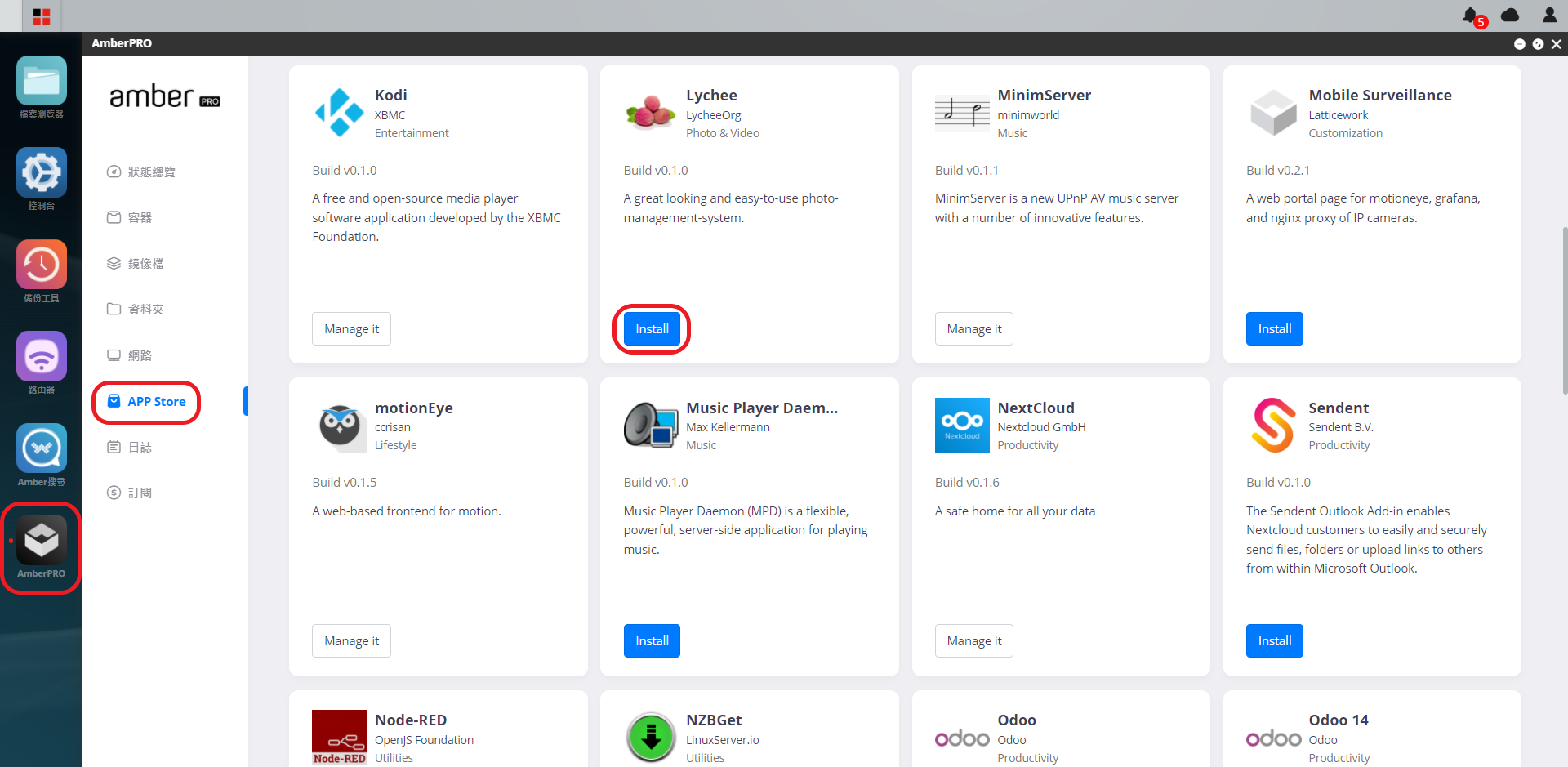Maximize the AmberPRO window
The height and width of the screenshot is (767, 1568).
click(x=1538, y=44)
